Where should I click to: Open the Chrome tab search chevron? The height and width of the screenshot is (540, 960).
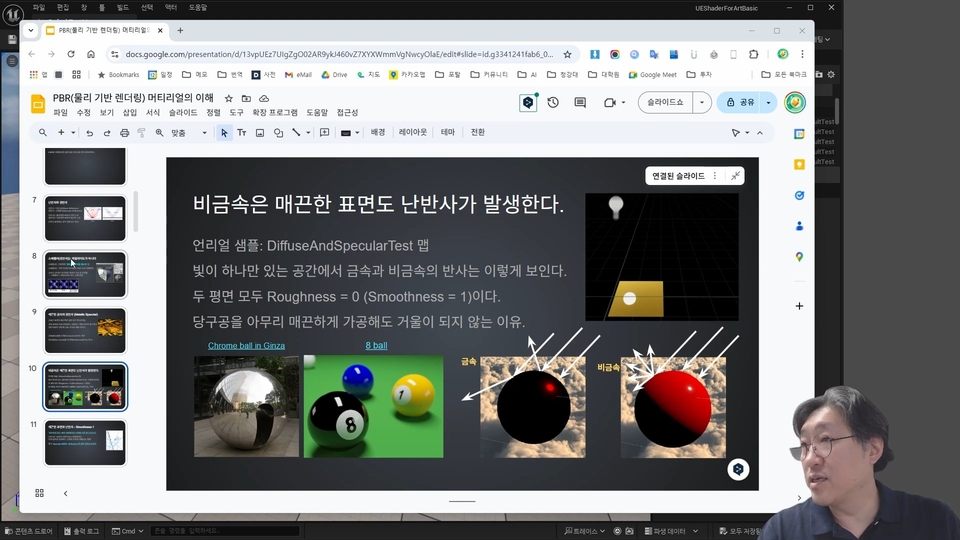coord(31,30)
